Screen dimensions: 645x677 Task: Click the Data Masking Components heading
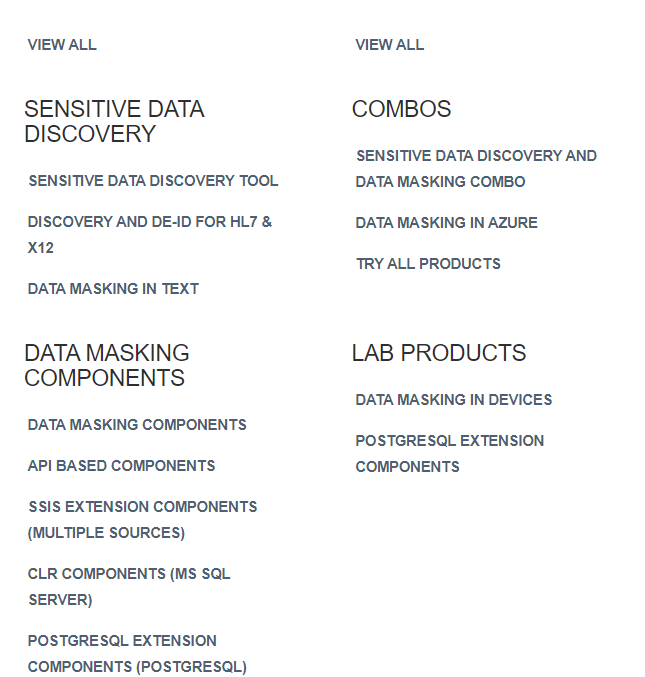click(107, 365)
